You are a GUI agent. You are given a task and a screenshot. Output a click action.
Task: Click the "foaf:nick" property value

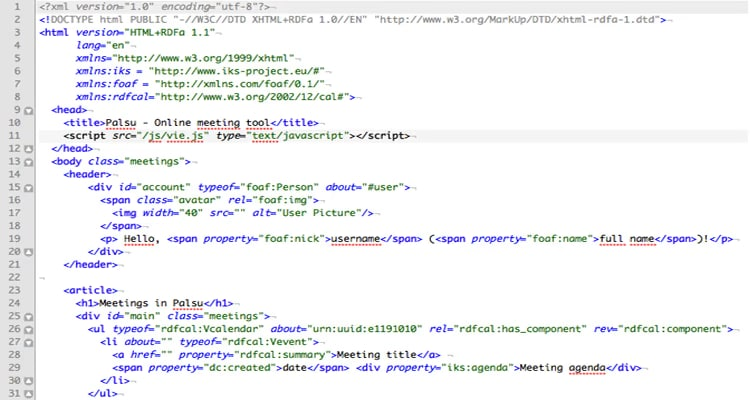pyautogui.click(x=292, y=239)
